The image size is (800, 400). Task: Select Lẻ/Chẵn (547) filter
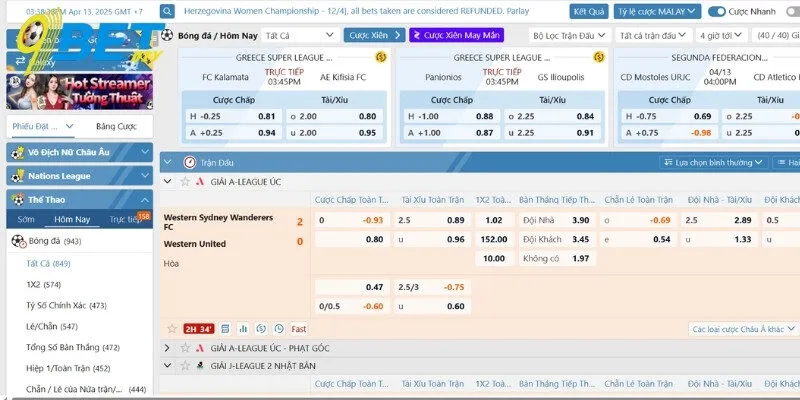(x=52, y=327)
